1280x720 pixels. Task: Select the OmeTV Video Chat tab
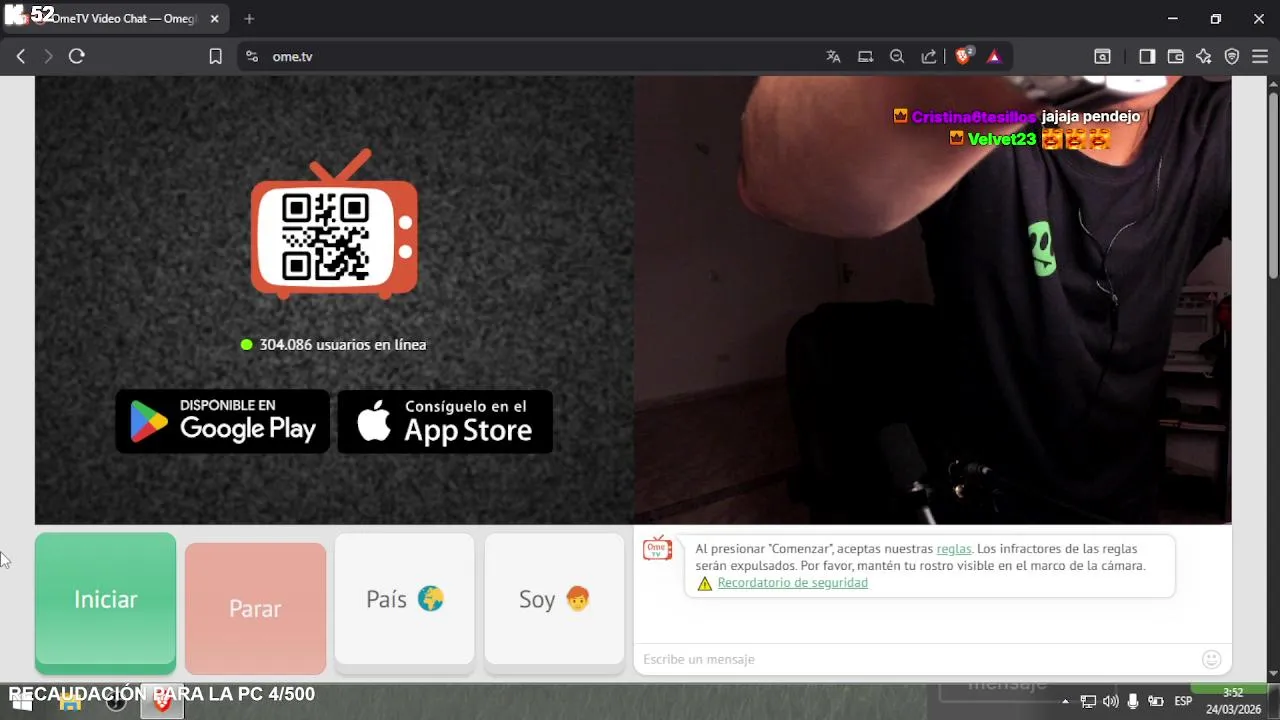[x=115, y=19]
